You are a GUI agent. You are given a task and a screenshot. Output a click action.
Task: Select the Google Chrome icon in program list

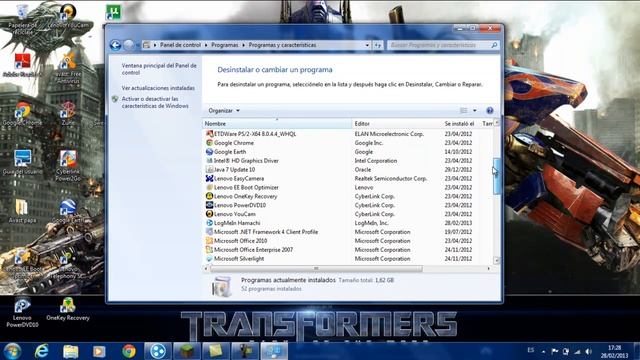pyautogui.click(x=209, y=143)
